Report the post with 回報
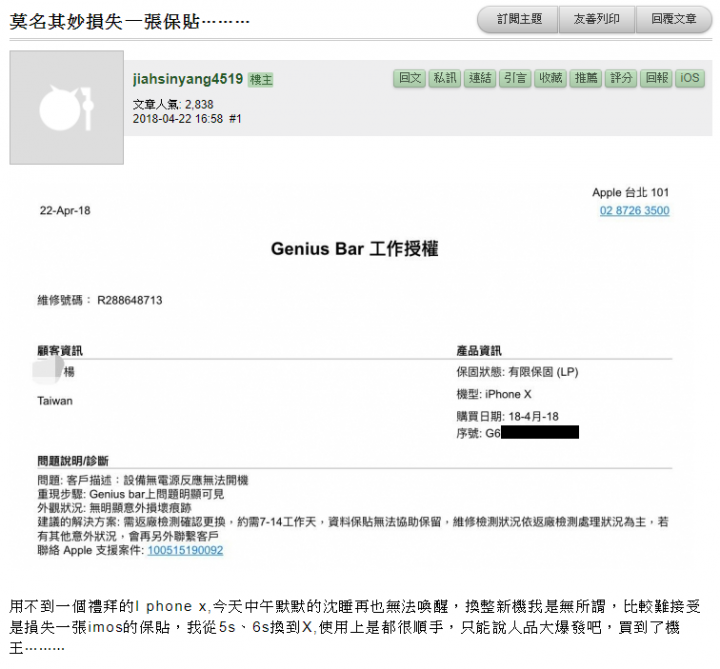The width and height of the screenshot is (720, 669). click(656, 78)
